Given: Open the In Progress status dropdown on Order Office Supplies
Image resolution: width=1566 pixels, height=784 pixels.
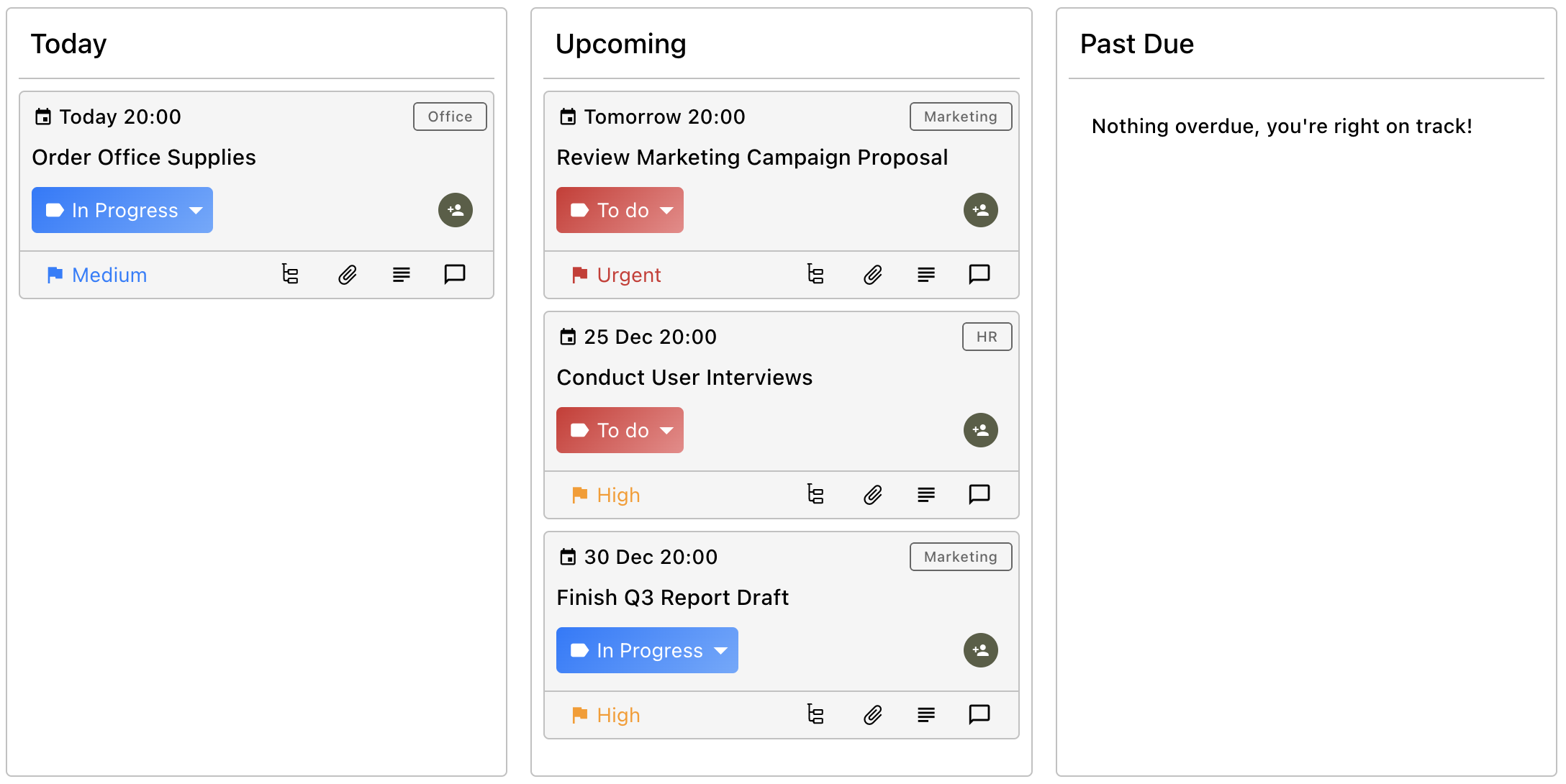Looking at the screenshot, I should [122, 210].
